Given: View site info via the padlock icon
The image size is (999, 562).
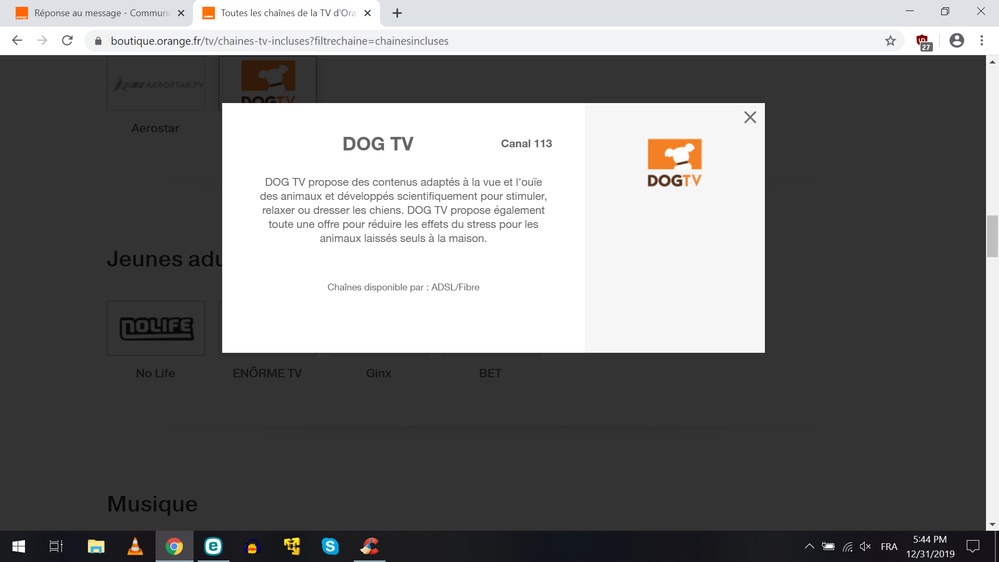Looking at the screenshot, I should (x=98, y=41).
